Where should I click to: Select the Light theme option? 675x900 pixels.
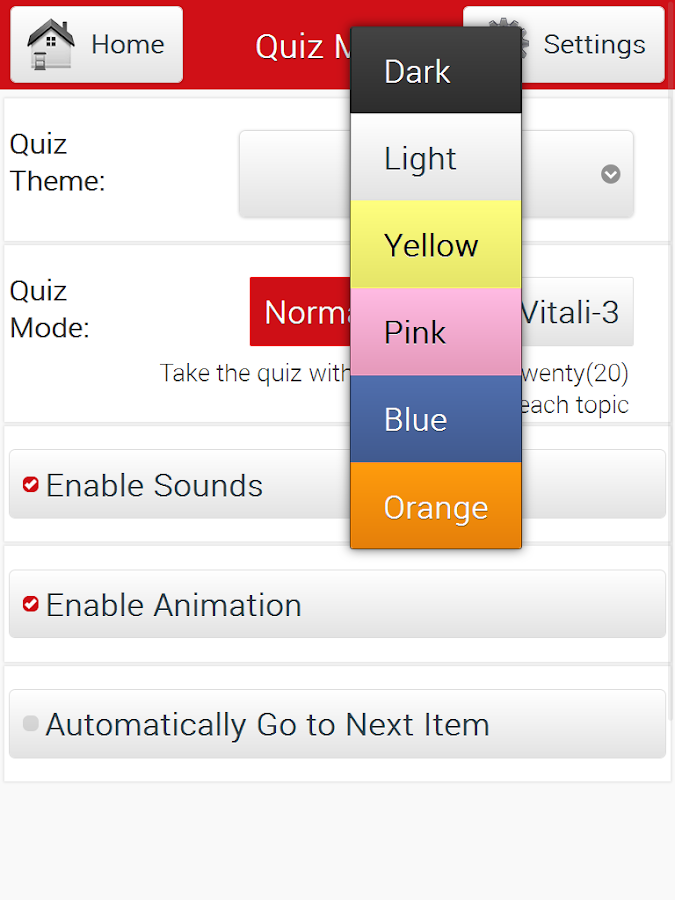(x=435, y=158)
